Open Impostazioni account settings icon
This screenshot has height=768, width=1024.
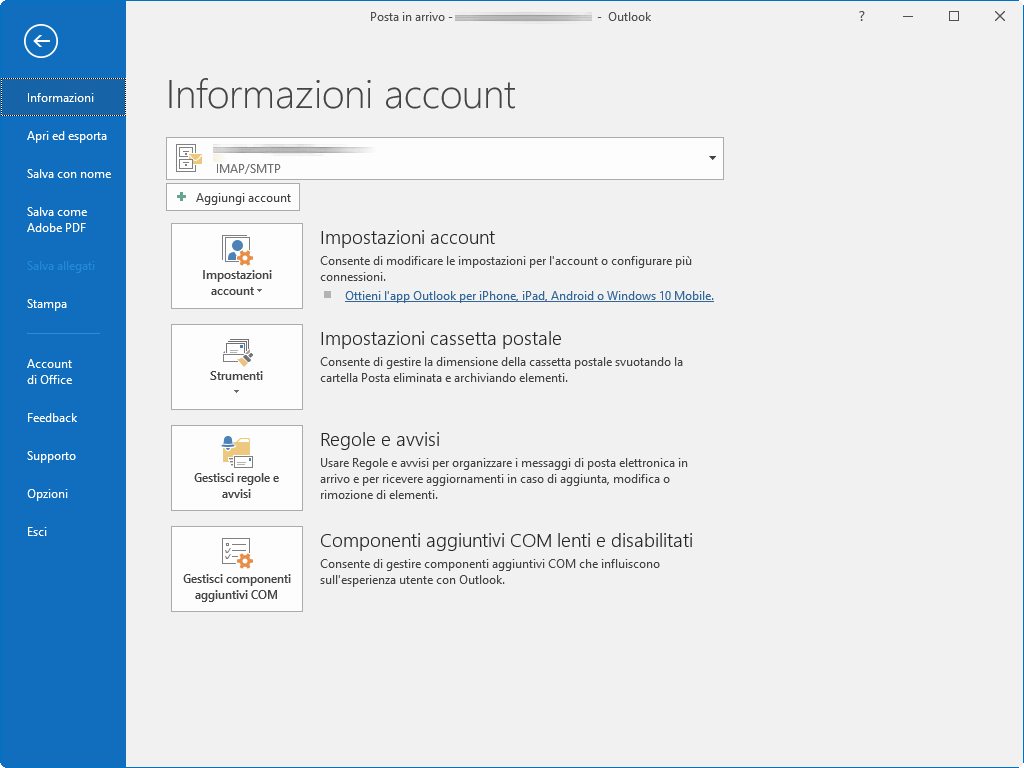[x=237, y=249]
